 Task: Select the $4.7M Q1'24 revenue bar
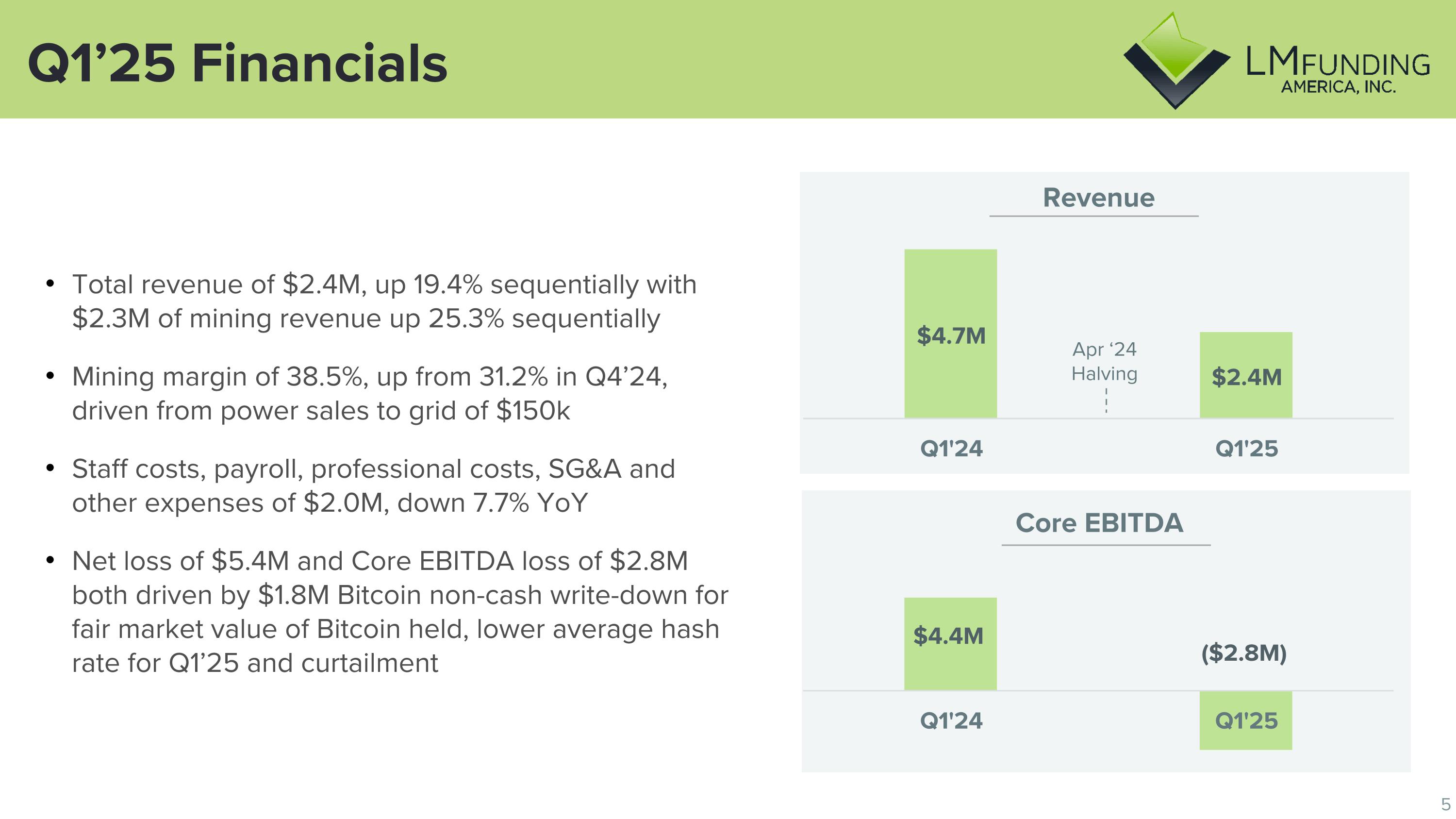pos(951,334)
